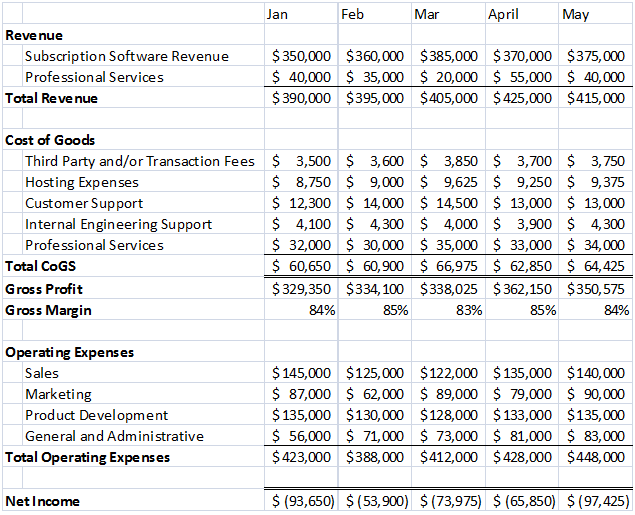This screenshot has width=635, height=515.
Task: Select April Professional Services revenue $55,000 cell
Action: click(522, 77)
